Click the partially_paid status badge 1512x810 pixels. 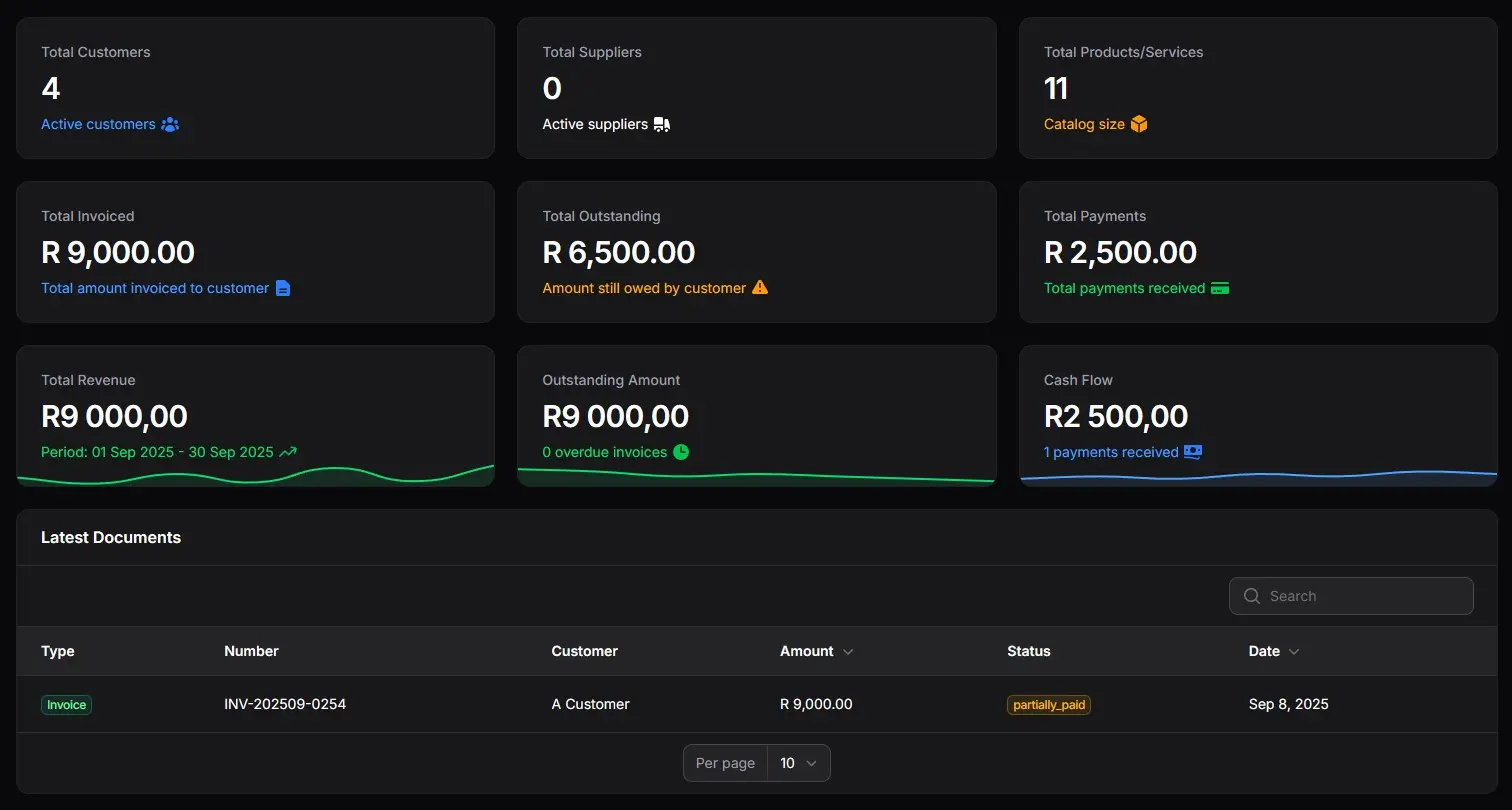[1048, 704]
